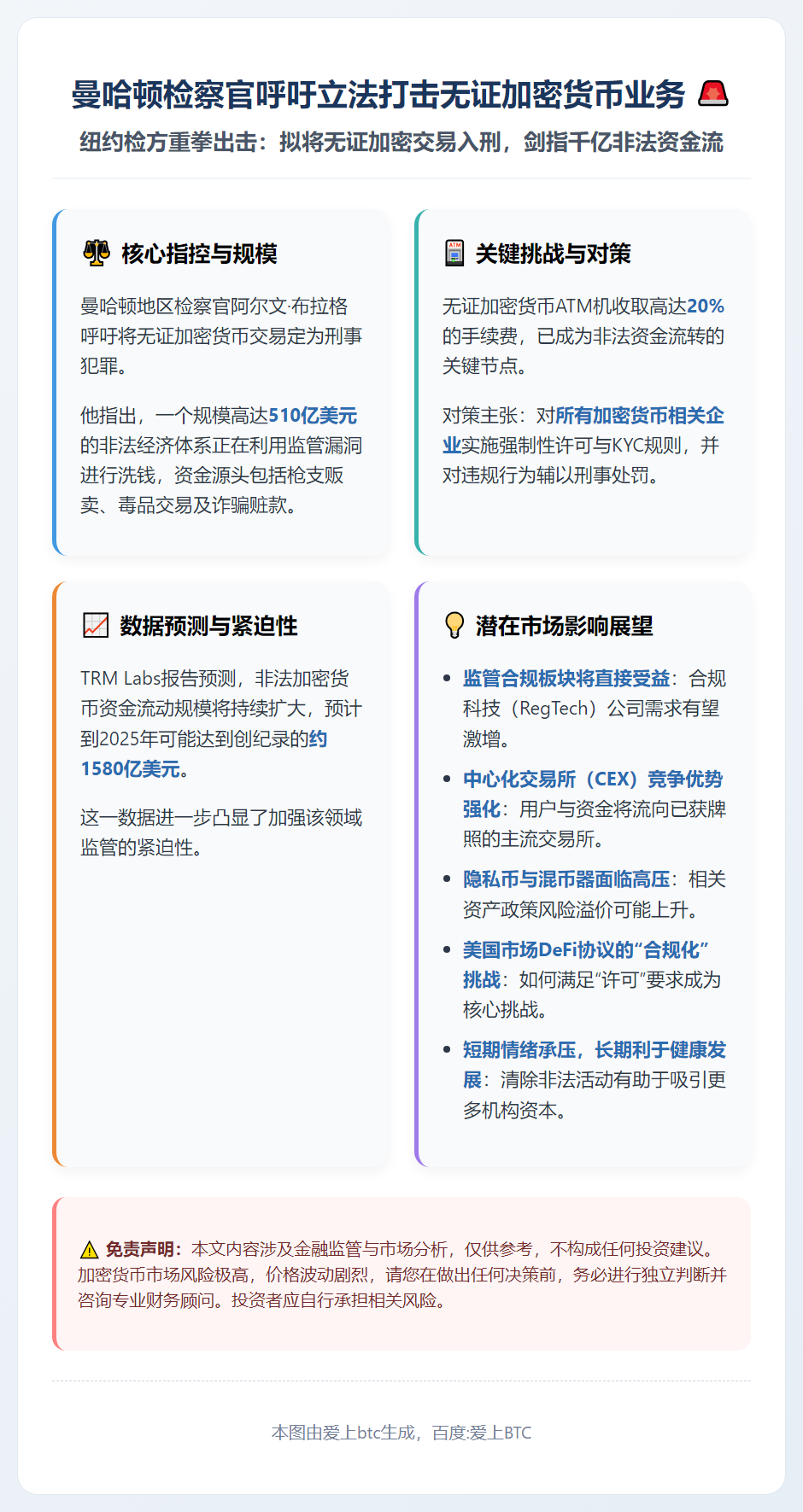
Task: Click the paragraph starting 曼哈顿地区检察官阿尔文·布拉格
Action: 221,336
